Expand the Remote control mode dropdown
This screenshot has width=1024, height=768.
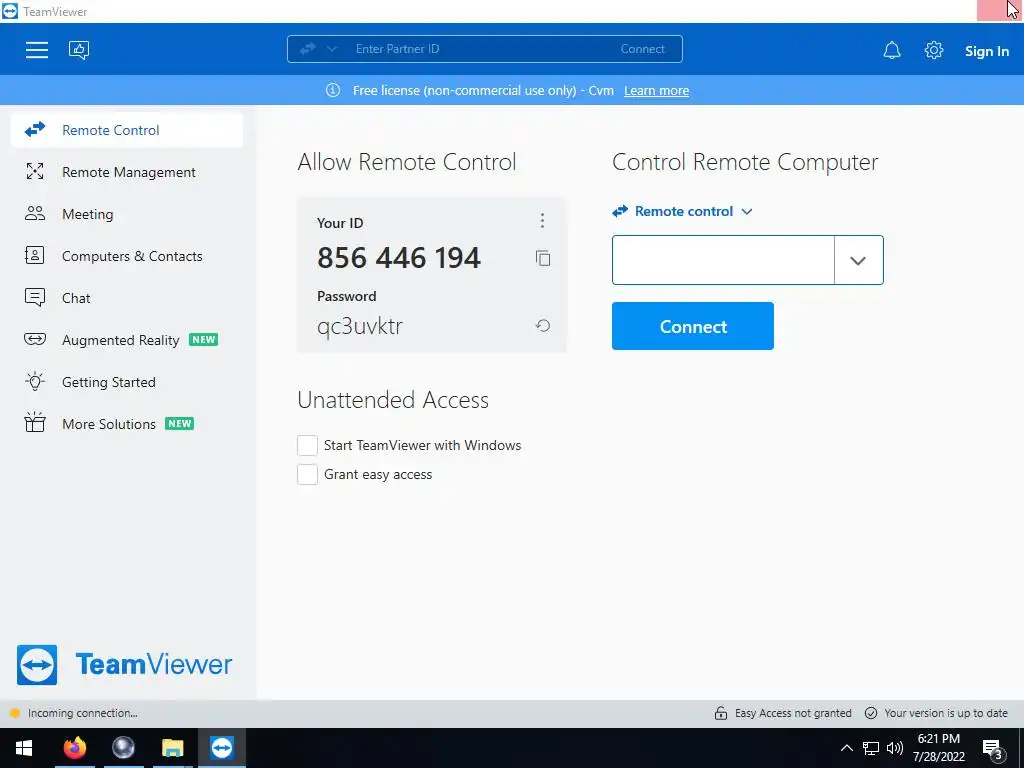pyautogui.click(x=682, y=212)
